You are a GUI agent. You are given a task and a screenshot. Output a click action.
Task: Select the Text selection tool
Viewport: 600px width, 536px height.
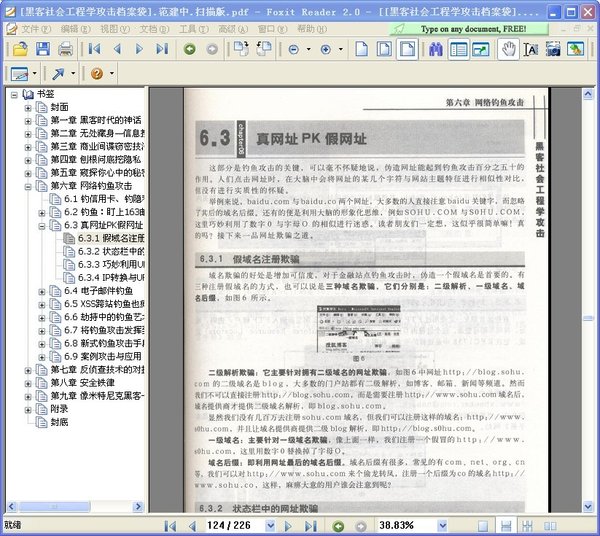click(531, 49)
